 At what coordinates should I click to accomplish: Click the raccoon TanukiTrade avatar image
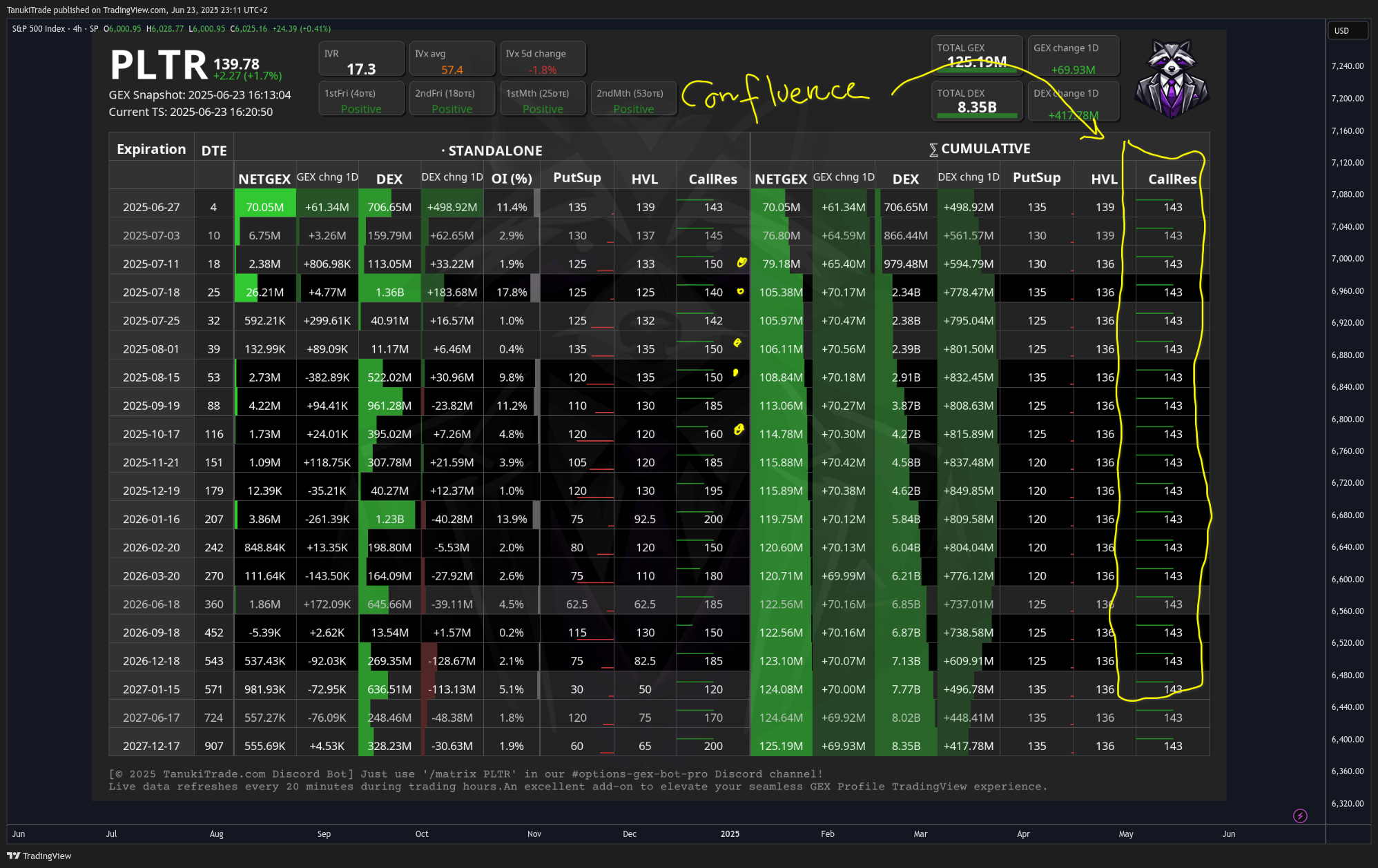(x=1172, y=77)
